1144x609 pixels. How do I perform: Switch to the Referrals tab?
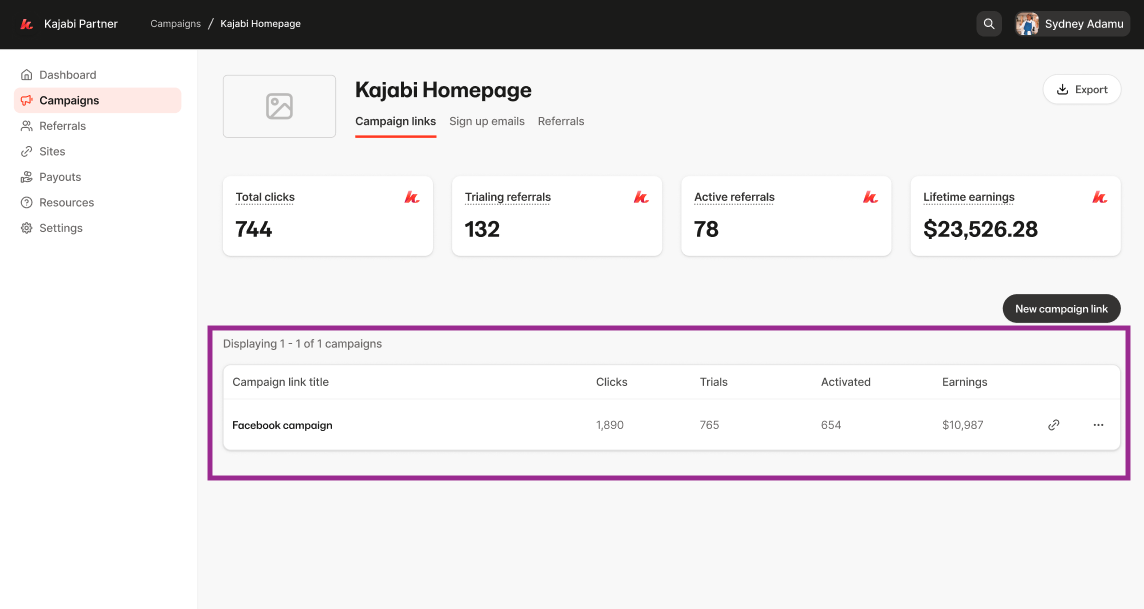point(561,121)
